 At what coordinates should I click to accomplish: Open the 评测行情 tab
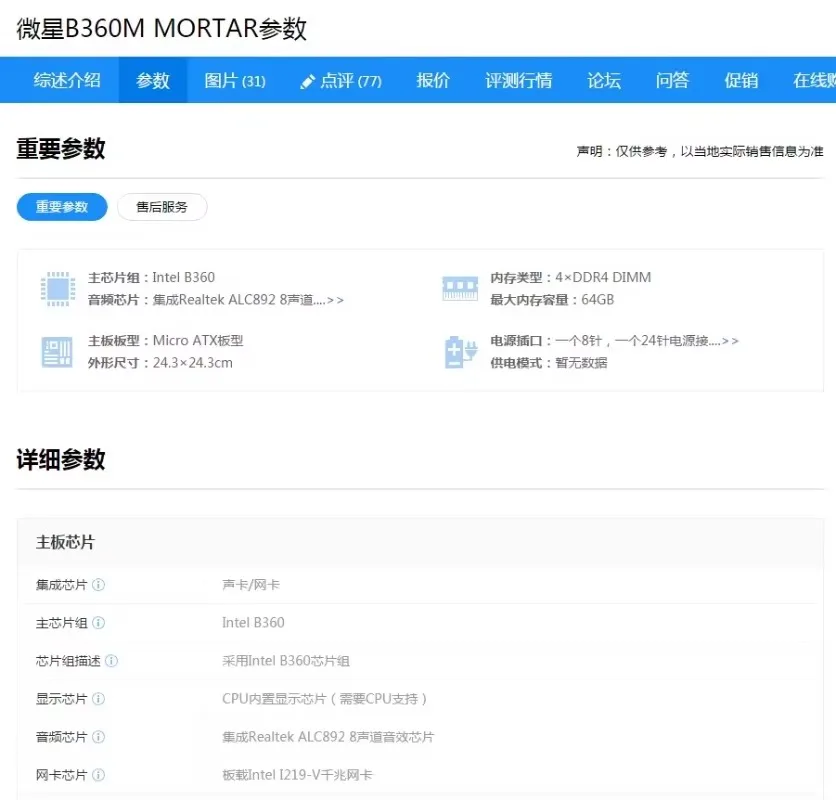click(x=518, y=81)
